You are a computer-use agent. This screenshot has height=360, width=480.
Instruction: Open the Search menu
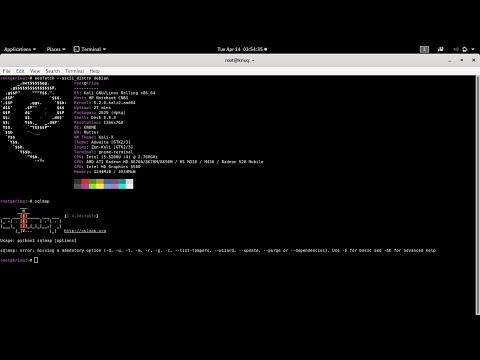tap(53, 71)
